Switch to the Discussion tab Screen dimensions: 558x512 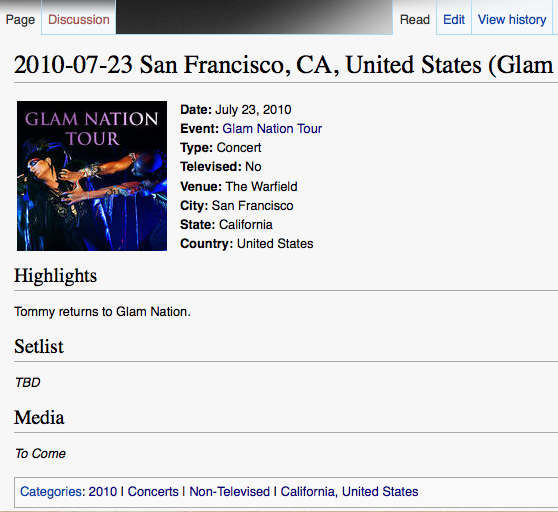(79, 20)
